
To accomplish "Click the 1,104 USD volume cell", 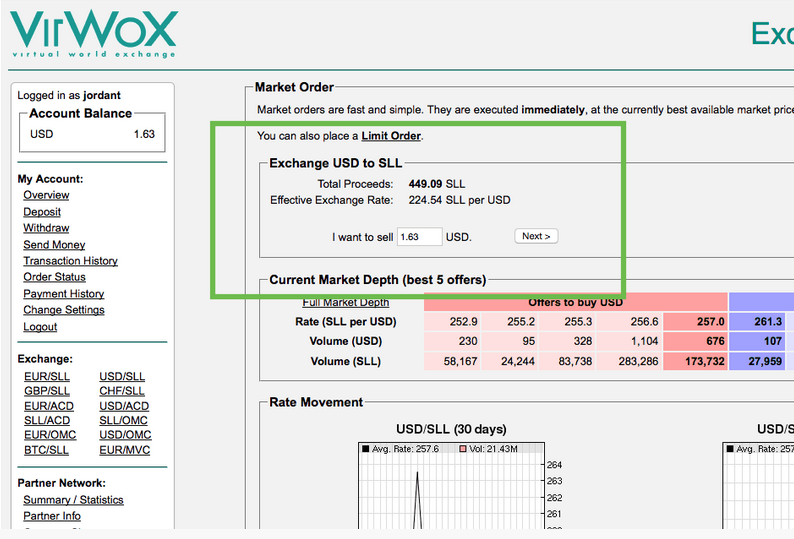I will coord(629,341).
